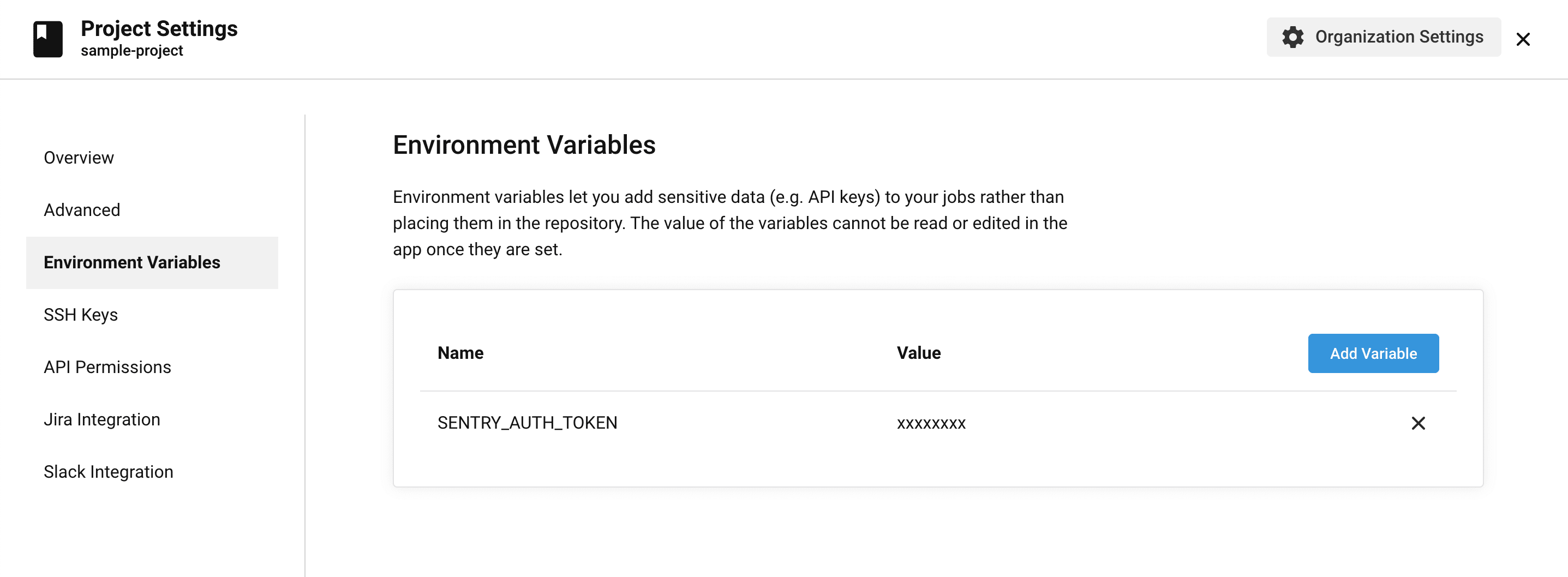1568x577 pixels.
Task: Delete the SENTRY_AUTH_TOKEN variable with the X icon
Action: 1419,423
